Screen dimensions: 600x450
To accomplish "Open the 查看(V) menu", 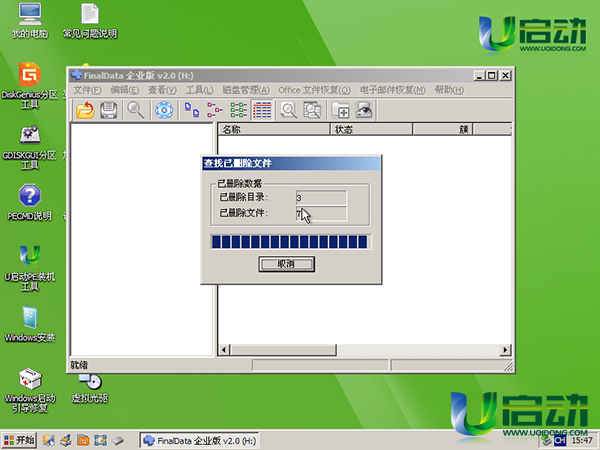I will click(162, 90).
